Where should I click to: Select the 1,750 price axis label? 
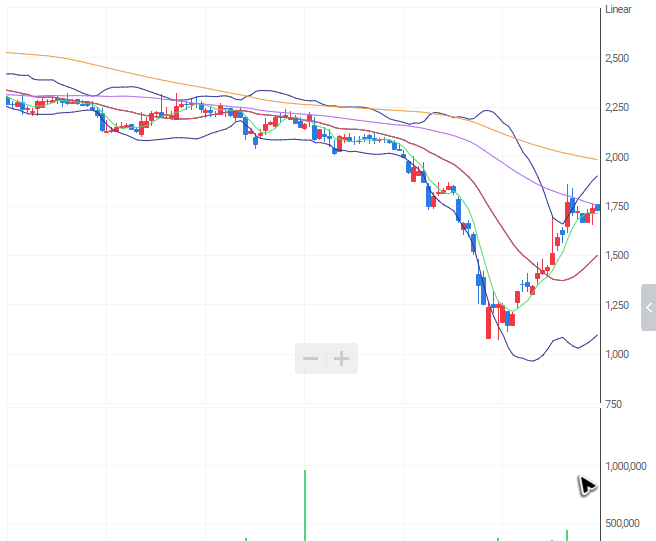[x=617, y=206]
